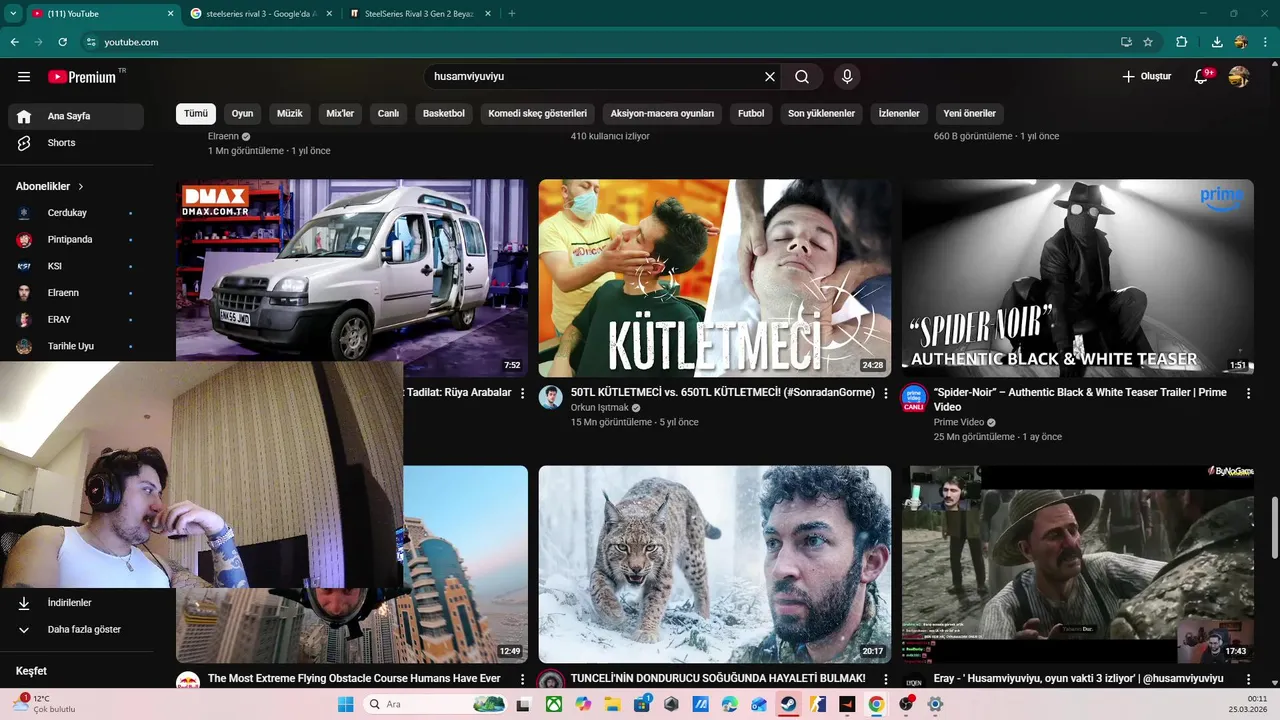Click the page vertical scrollbar thumb

pyautogui.click(x=1273, y=528)
